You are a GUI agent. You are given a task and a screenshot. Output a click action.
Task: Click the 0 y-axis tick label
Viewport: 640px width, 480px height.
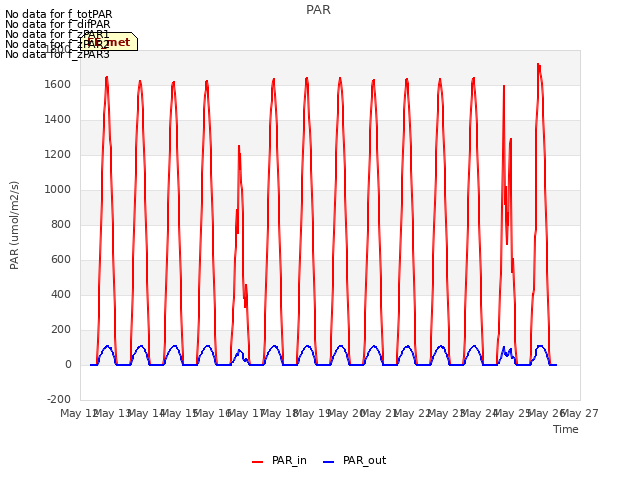(x=68, y=365)
